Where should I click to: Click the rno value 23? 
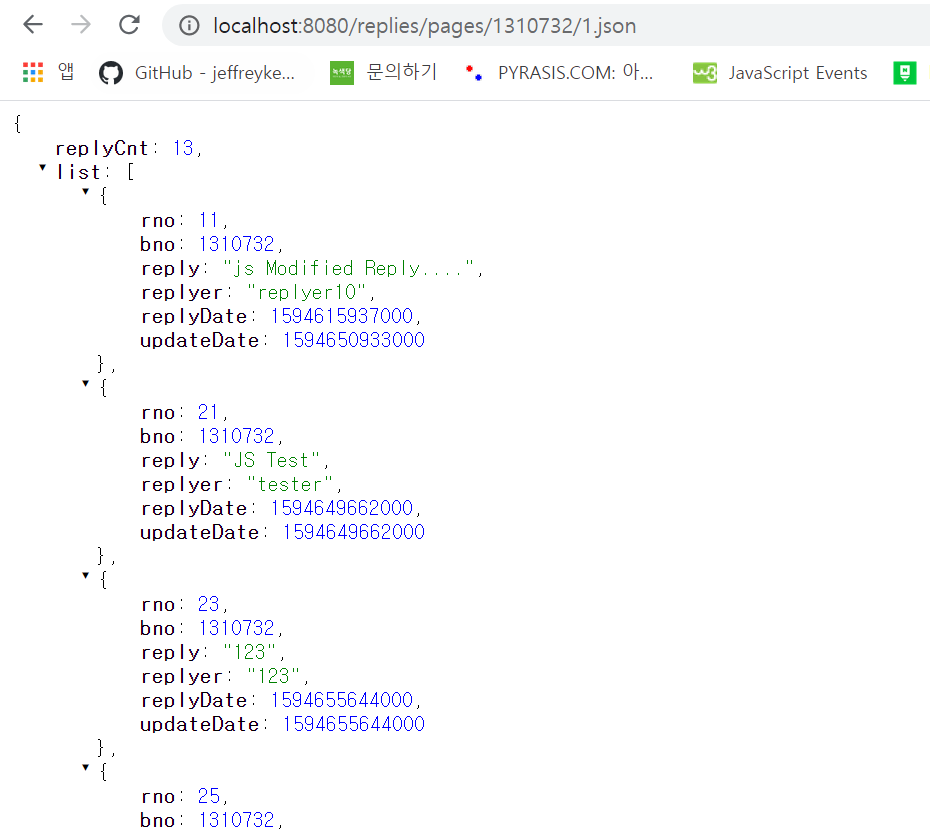208,604
